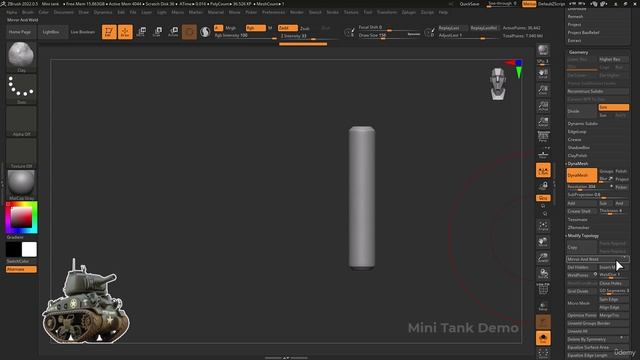Click the camera head orientation thumbnail
The image size is (640, 360).
pos(498,84)
